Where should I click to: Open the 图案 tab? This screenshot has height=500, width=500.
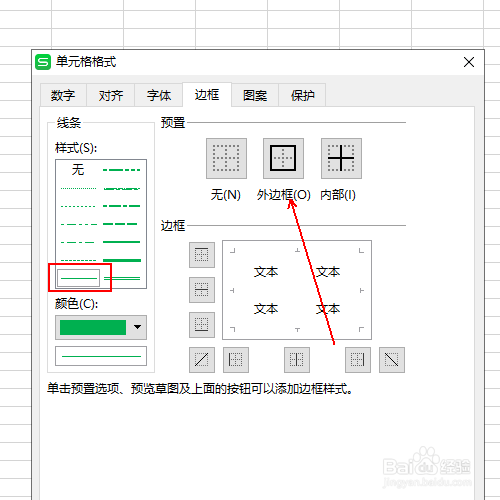pyautogui.click(x=255, y=95)
